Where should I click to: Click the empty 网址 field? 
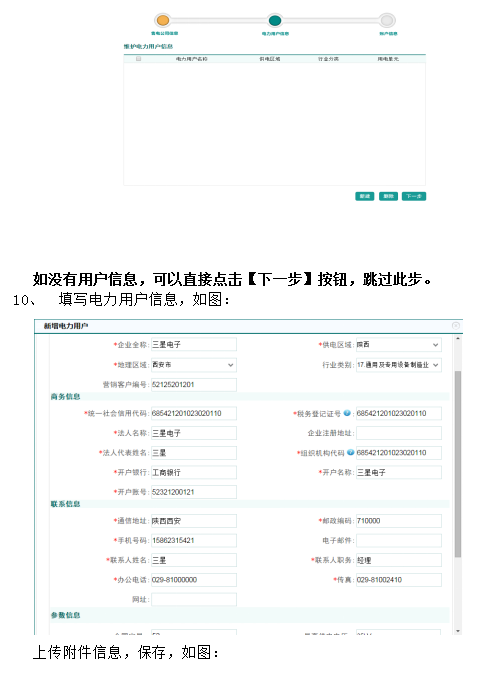[x=194, y=599]
